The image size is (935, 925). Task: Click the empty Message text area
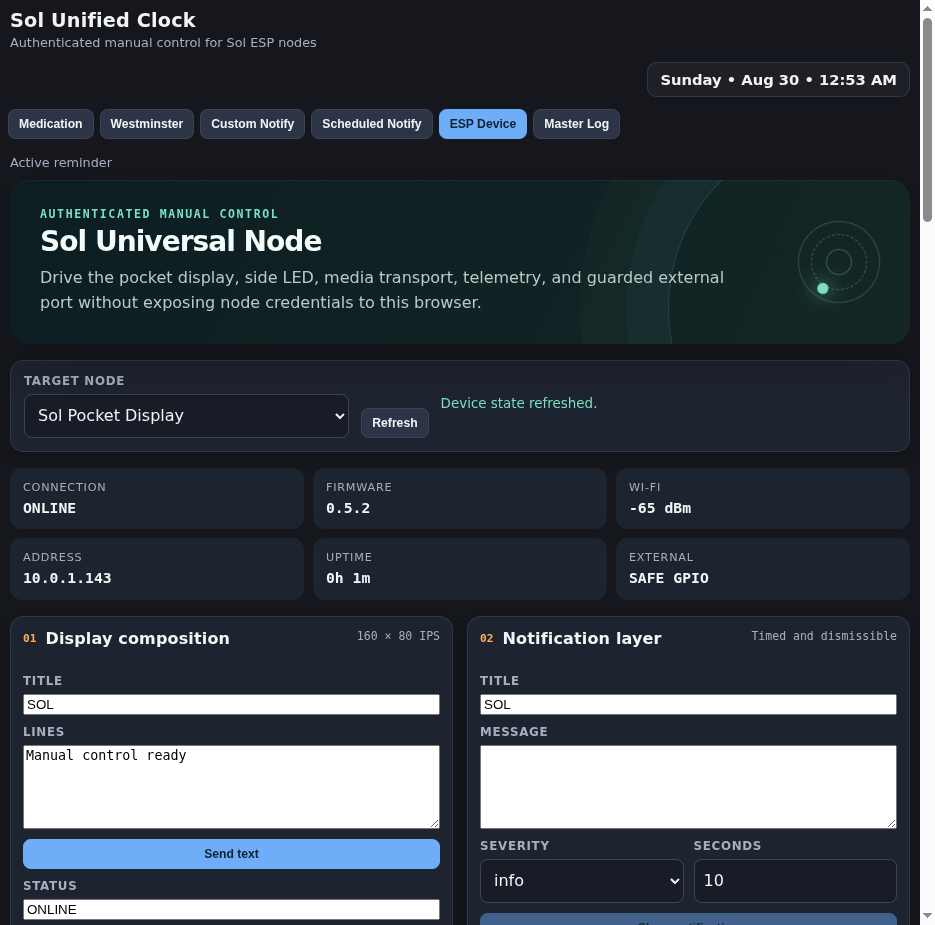tap(688, 787)
